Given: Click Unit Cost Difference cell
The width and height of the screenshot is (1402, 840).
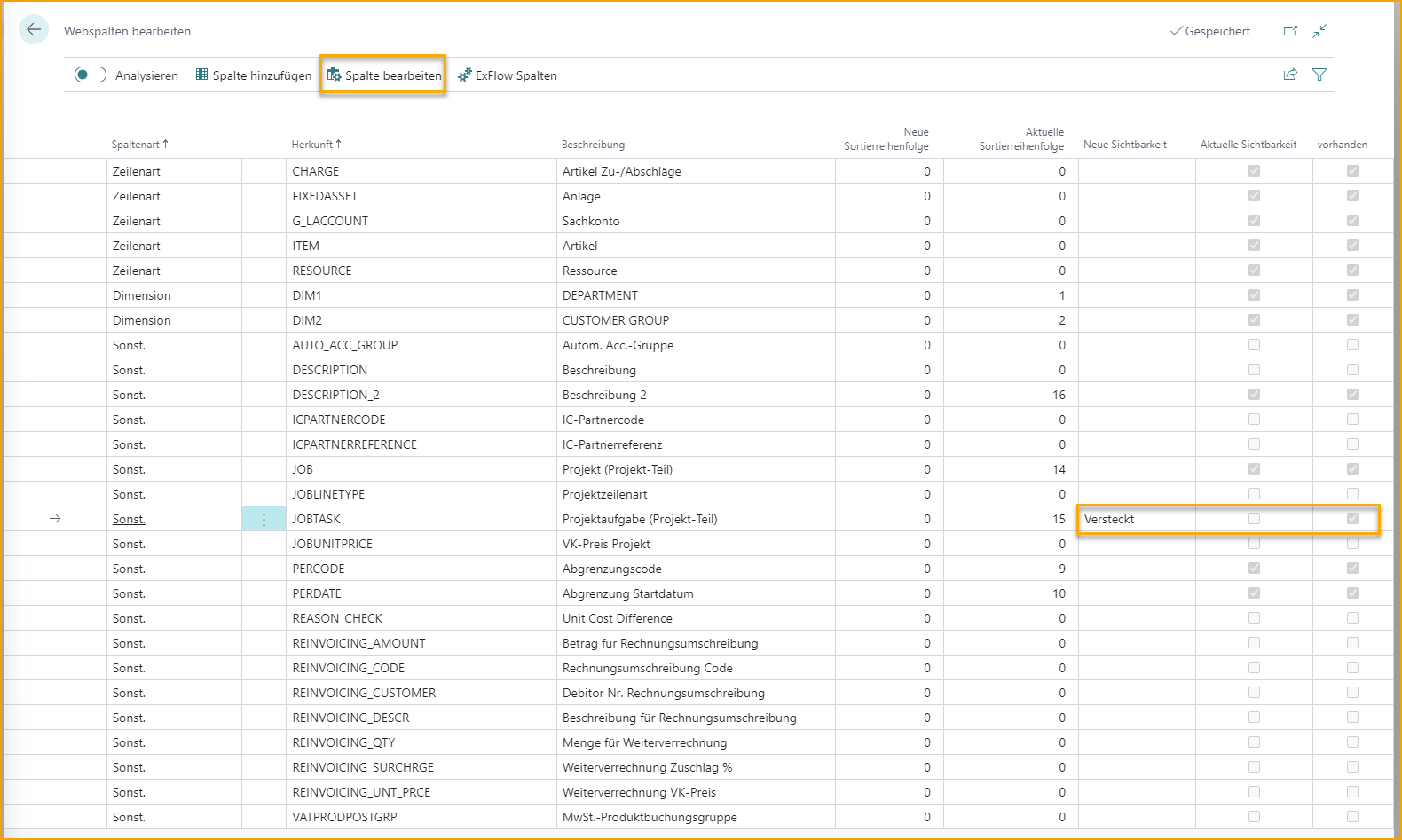Looking at the screenshot, I should pyautogui.click(x=696, y=618).
